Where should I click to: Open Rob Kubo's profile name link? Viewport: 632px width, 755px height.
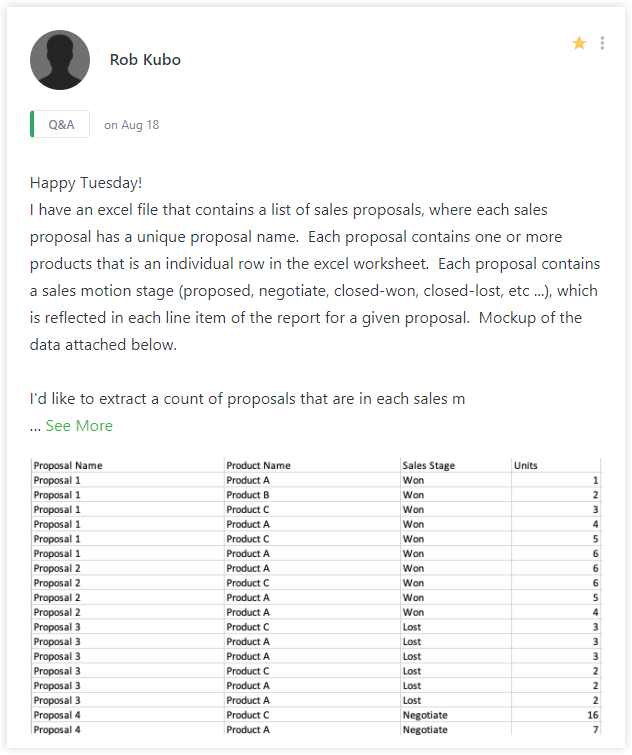pos(145,60)
